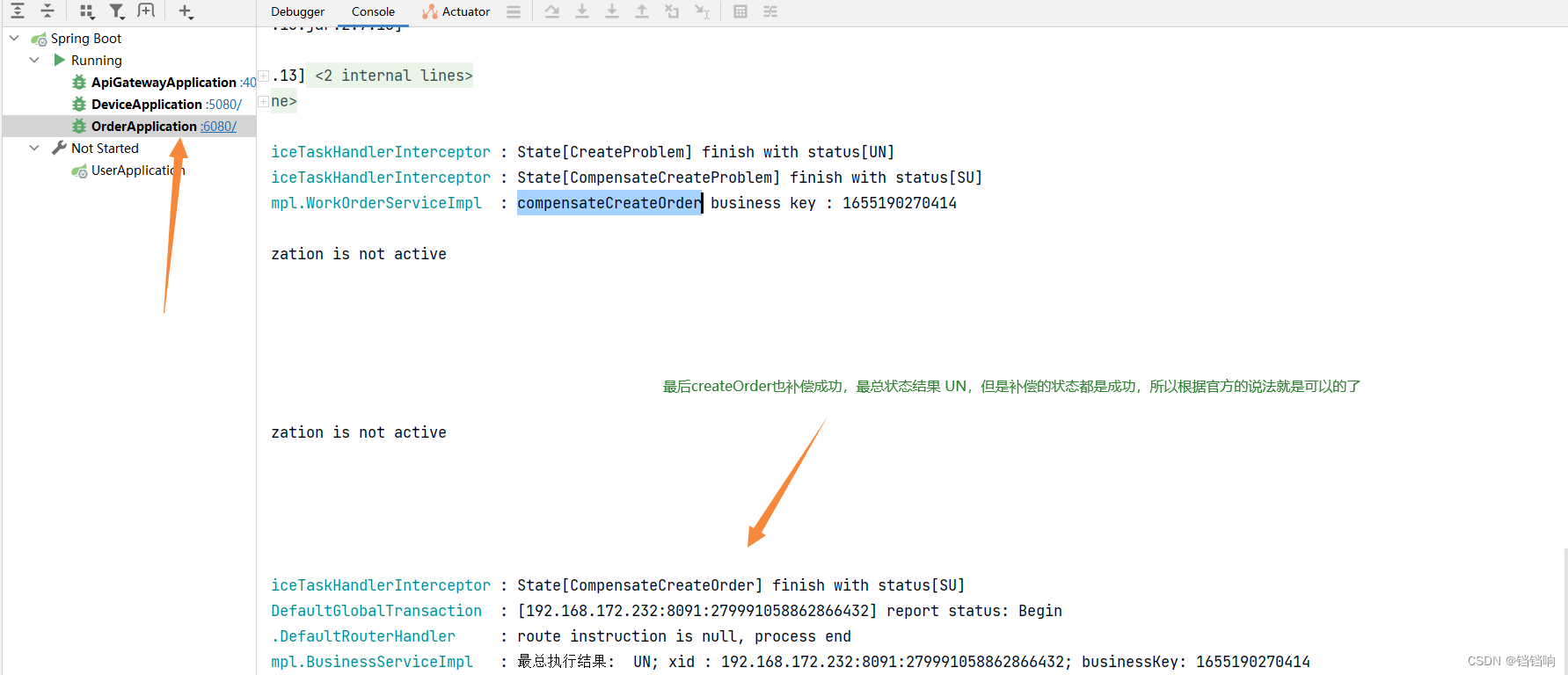
Task: Click the threads/layout hamburger icon
Action: (514, 11)
